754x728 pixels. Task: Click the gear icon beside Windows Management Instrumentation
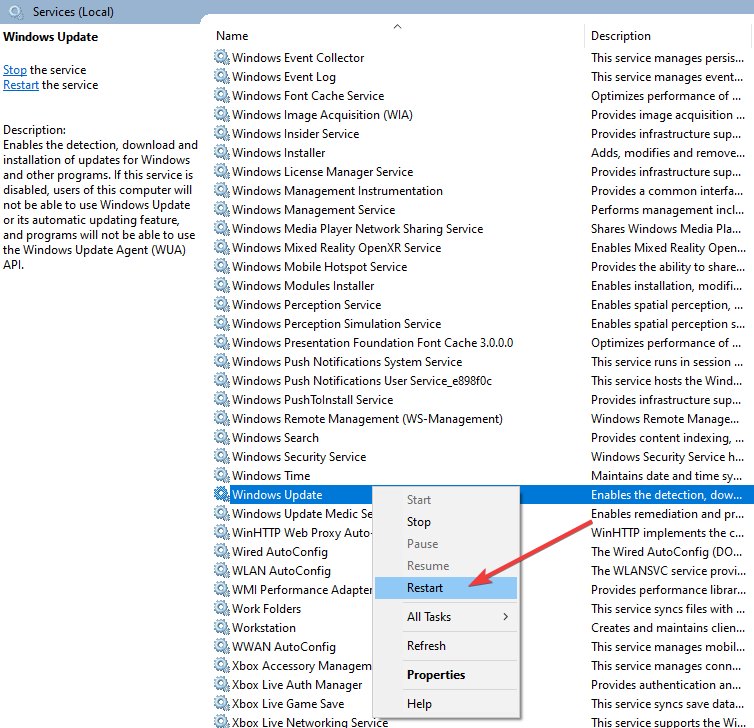point(221,190)
